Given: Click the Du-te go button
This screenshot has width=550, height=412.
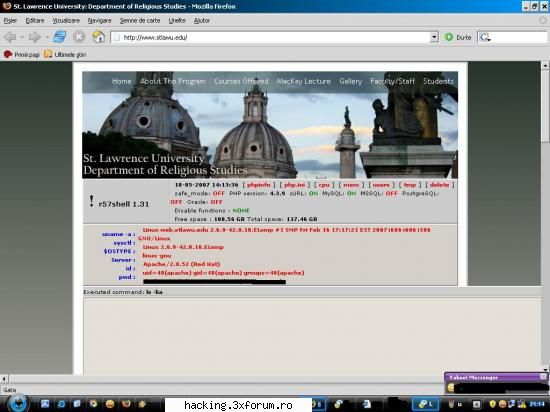Looking at the screenshot, I should click(x=458, y=37).
